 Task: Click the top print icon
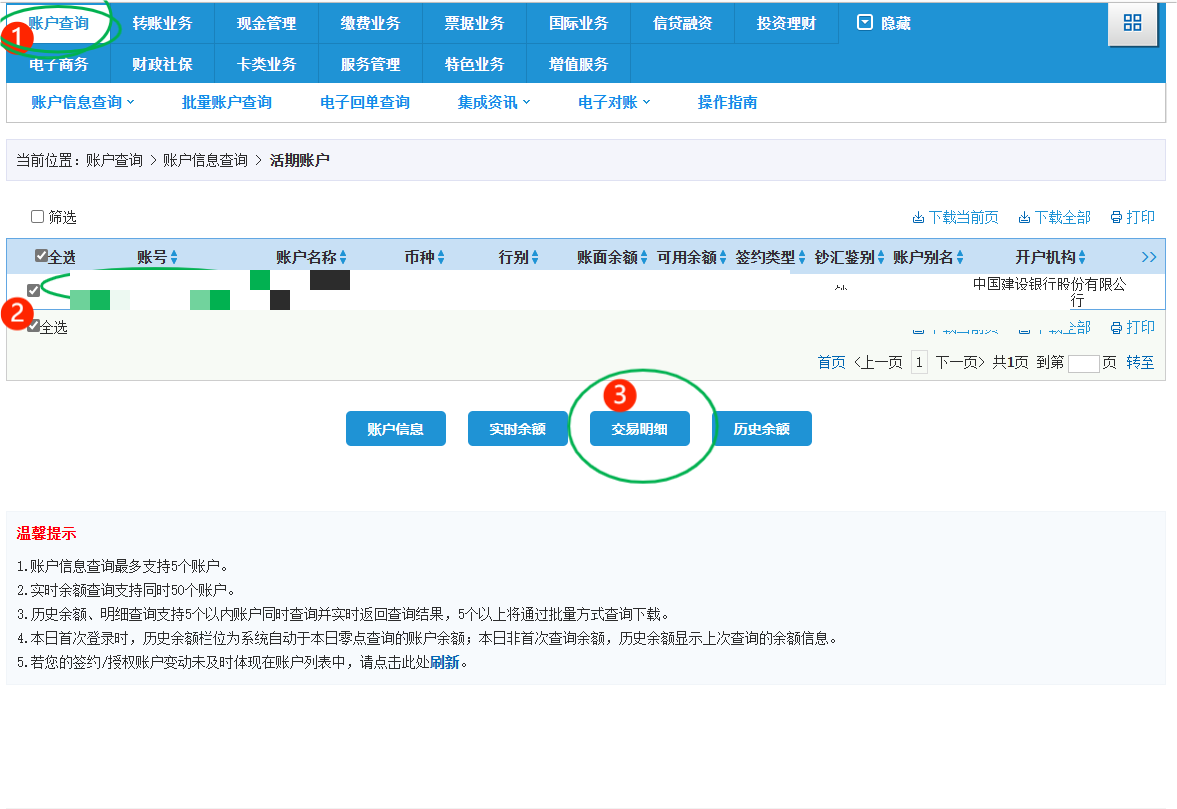pyautogui.click(x=1116, y=218)
